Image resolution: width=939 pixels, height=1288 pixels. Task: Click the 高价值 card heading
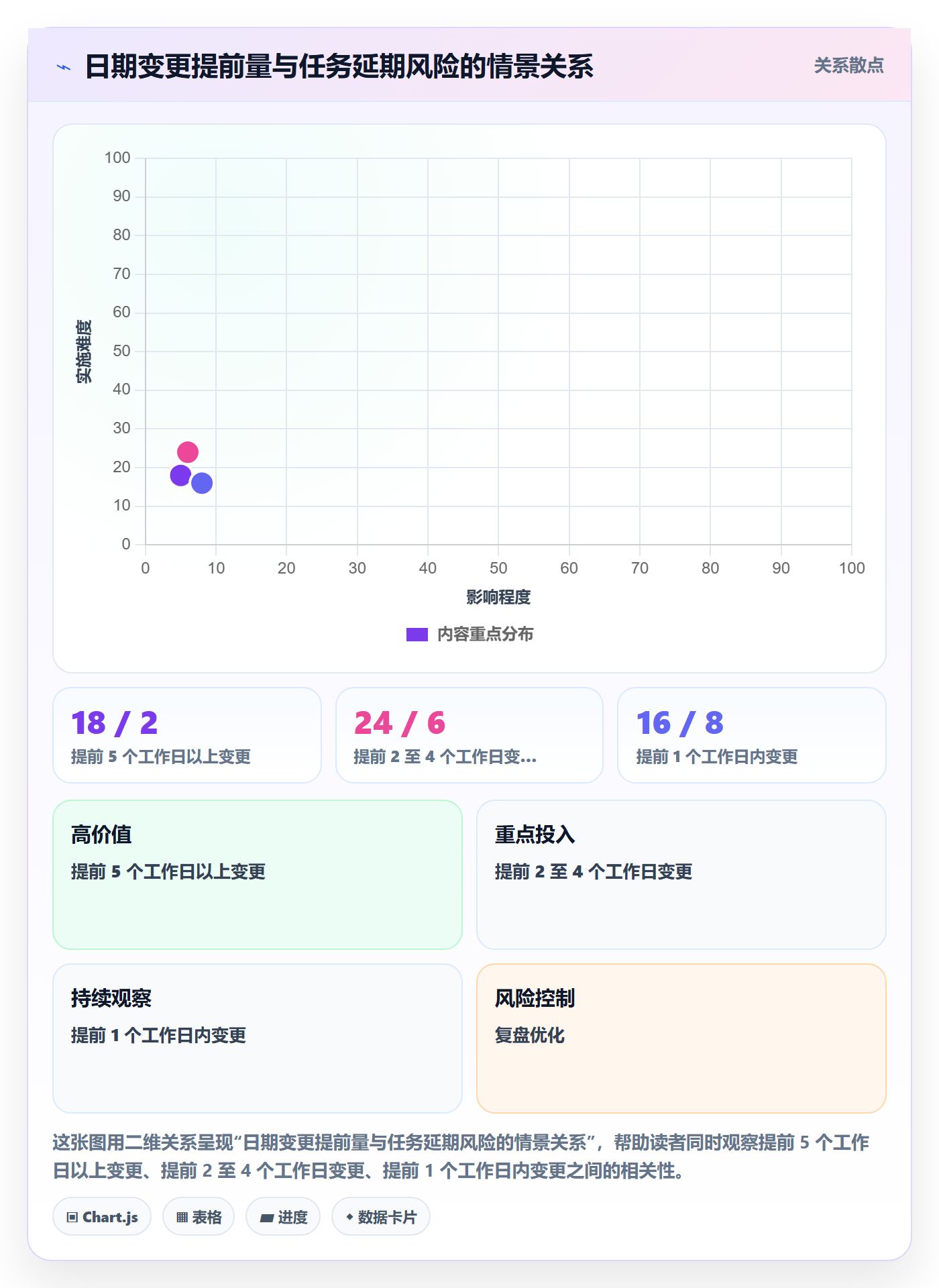coord(101,835)
